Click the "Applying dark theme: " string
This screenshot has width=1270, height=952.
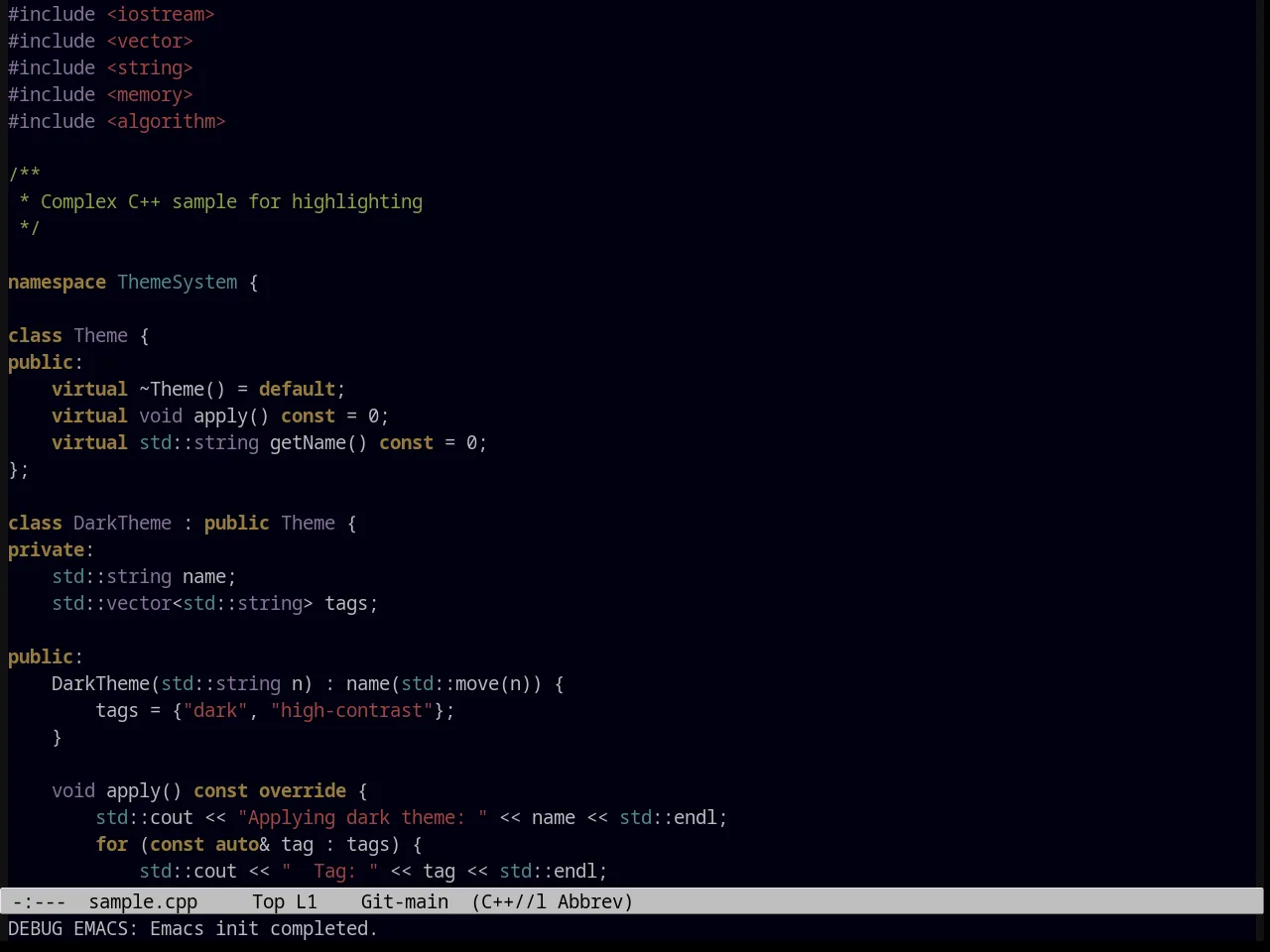click(362, 817)
